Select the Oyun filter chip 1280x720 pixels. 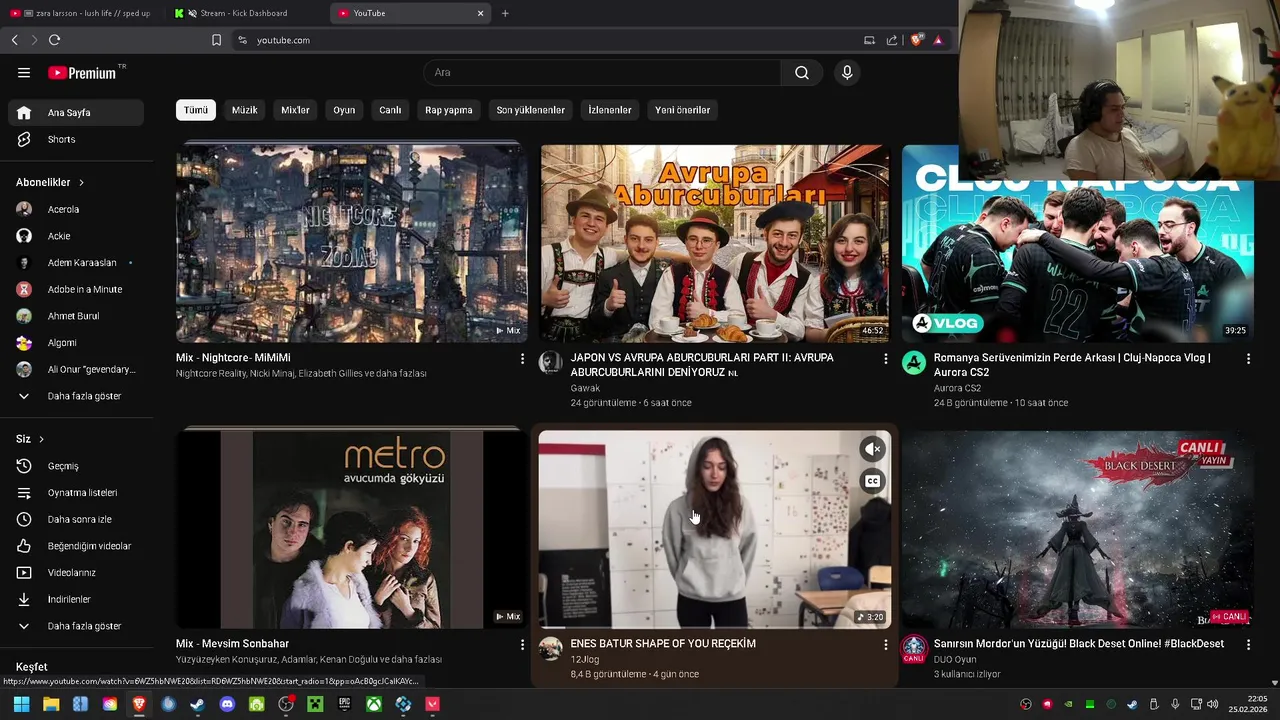click(344, 110)
